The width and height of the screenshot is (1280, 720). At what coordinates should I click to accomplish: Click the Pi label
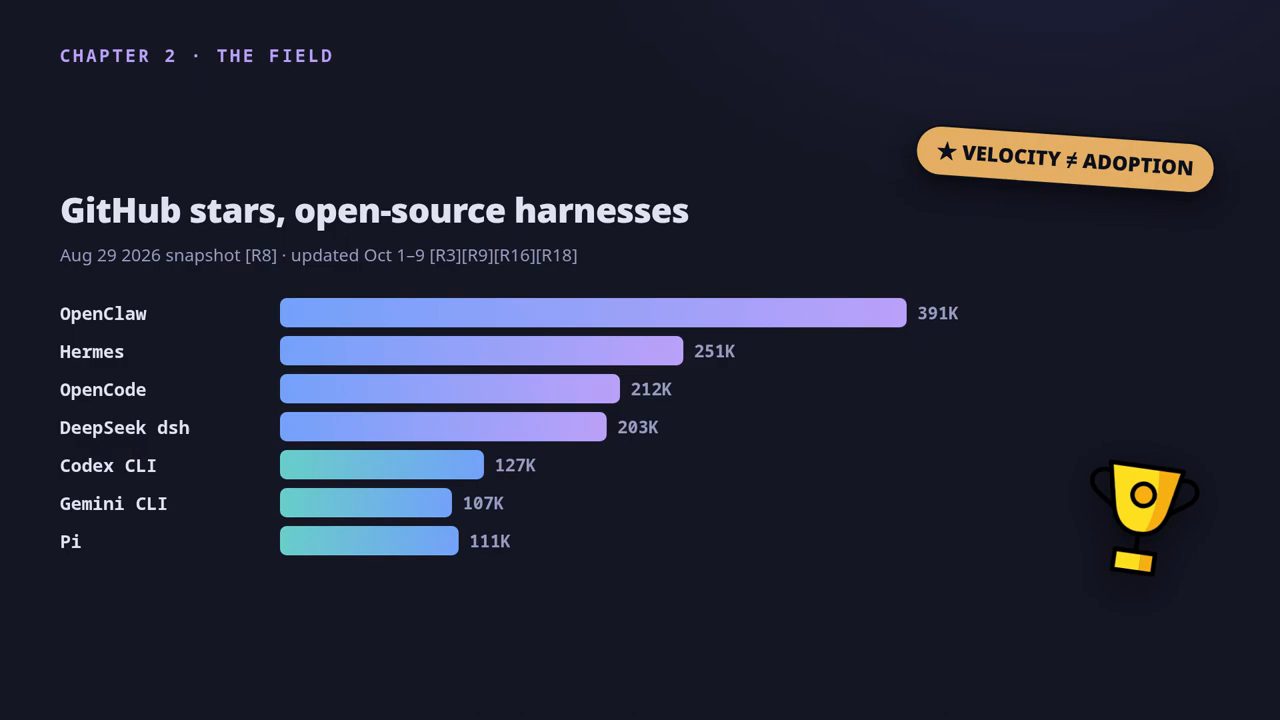pyautogui.click(x=71, y=541)
